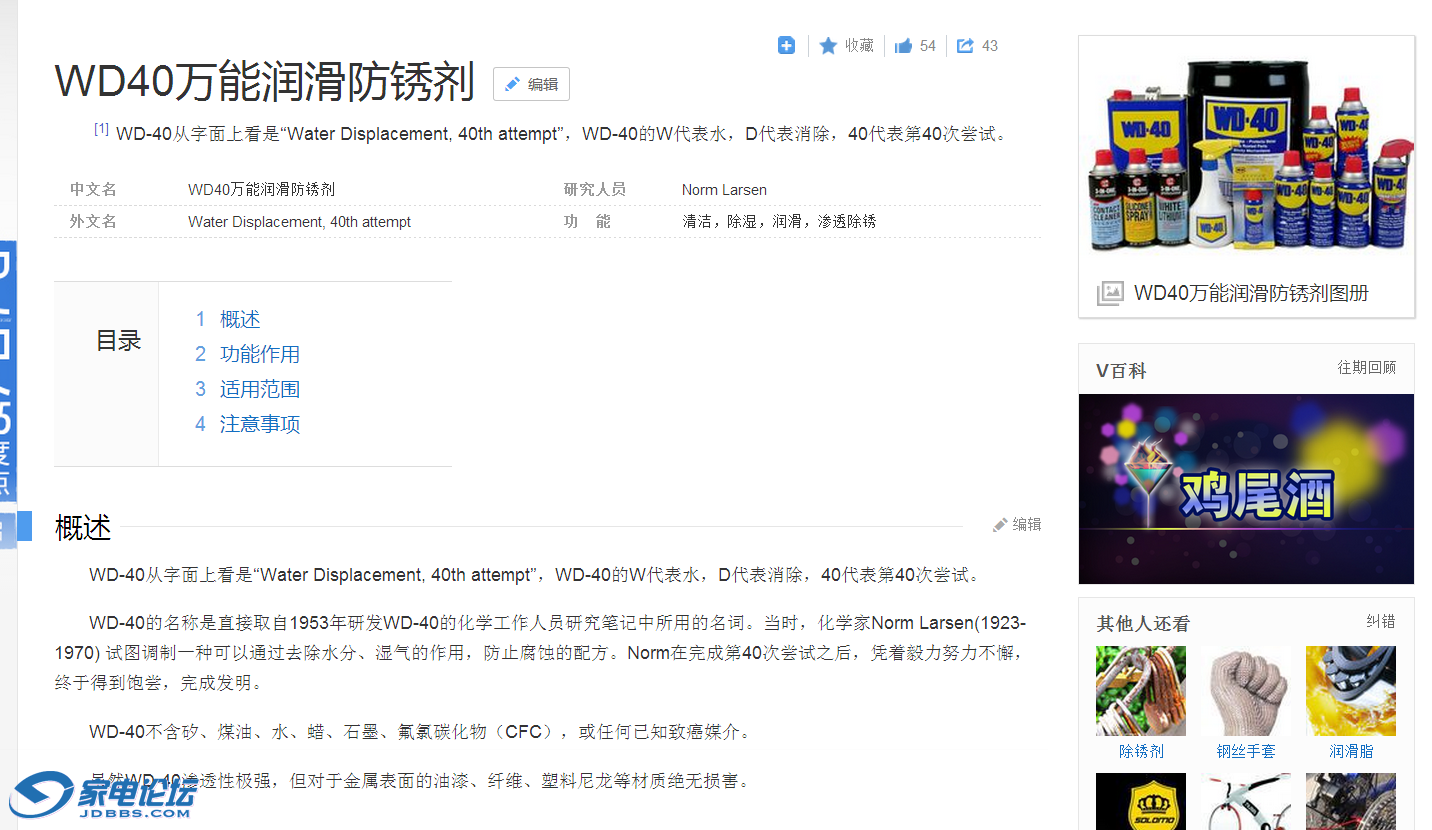Open 功能作用 from the 目录 list
1432x830 pixels.
[x=260, y=354]
